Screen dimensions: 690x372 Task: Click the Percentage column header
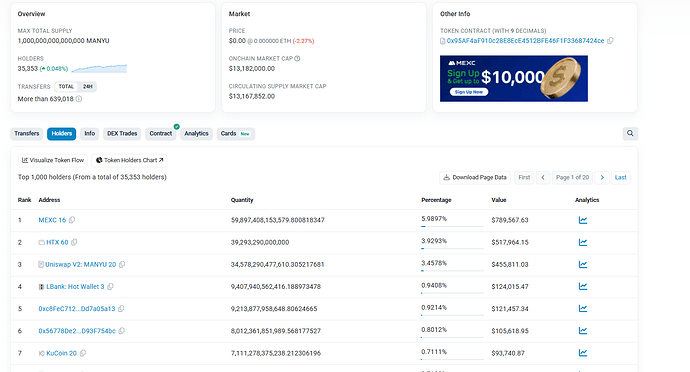point(436,200)
